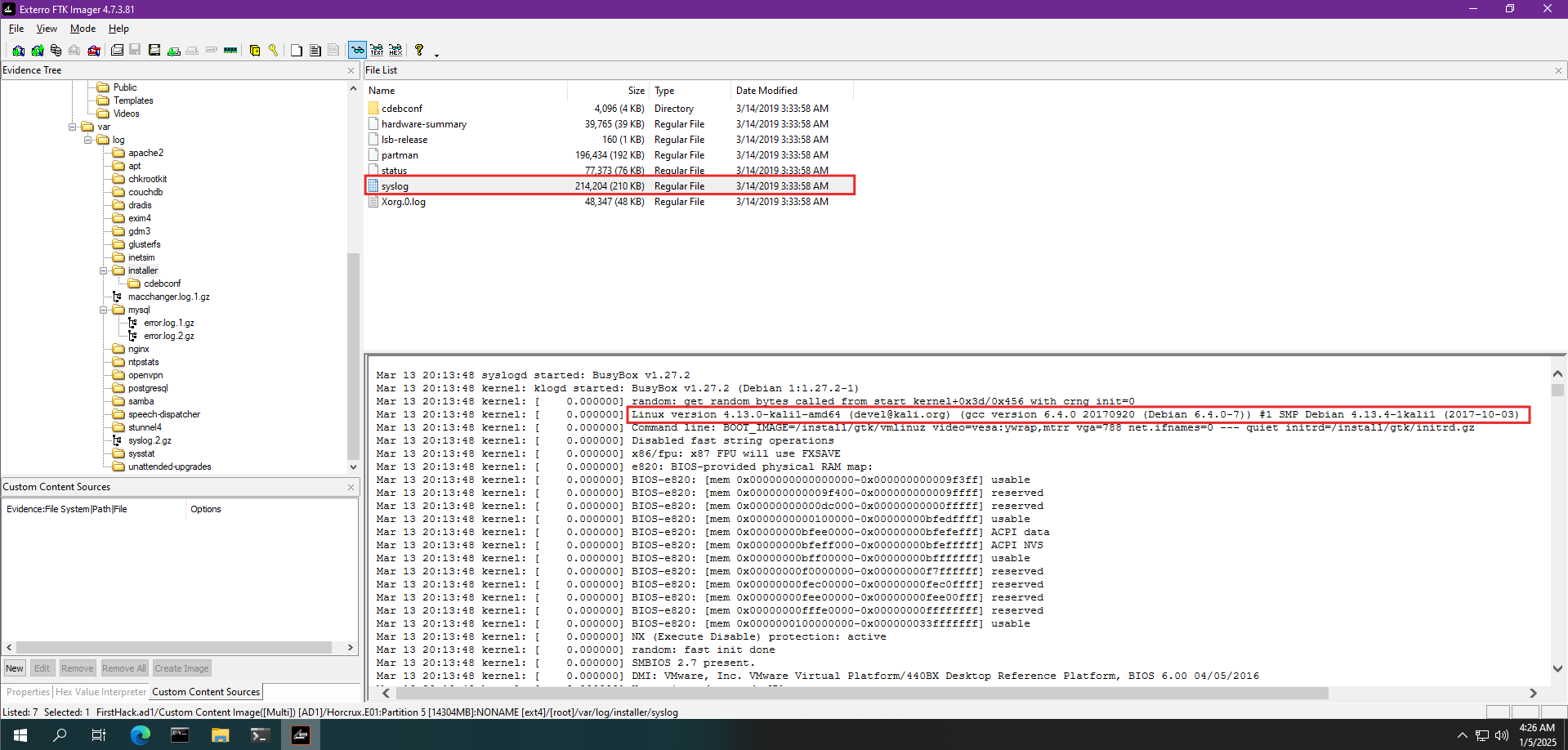Image resolution: width=1568 pixels, height=750 pixels.
Task: Select macchanger.log.1.gz in the tree
Action: (168, 297)
